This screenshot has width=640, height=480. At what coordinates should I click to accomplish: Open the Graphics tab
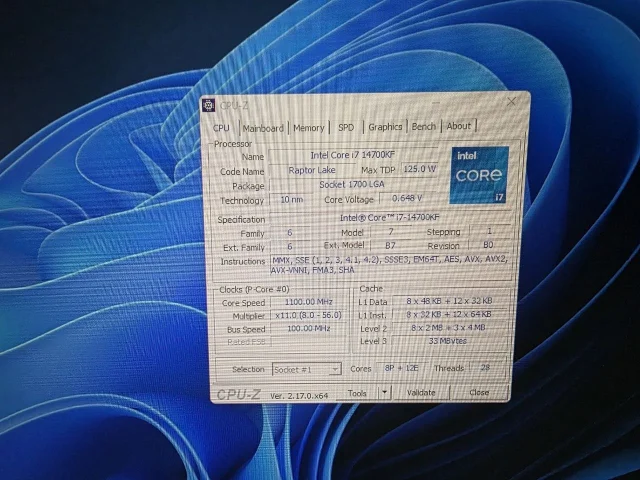click(x=385, y=127)
